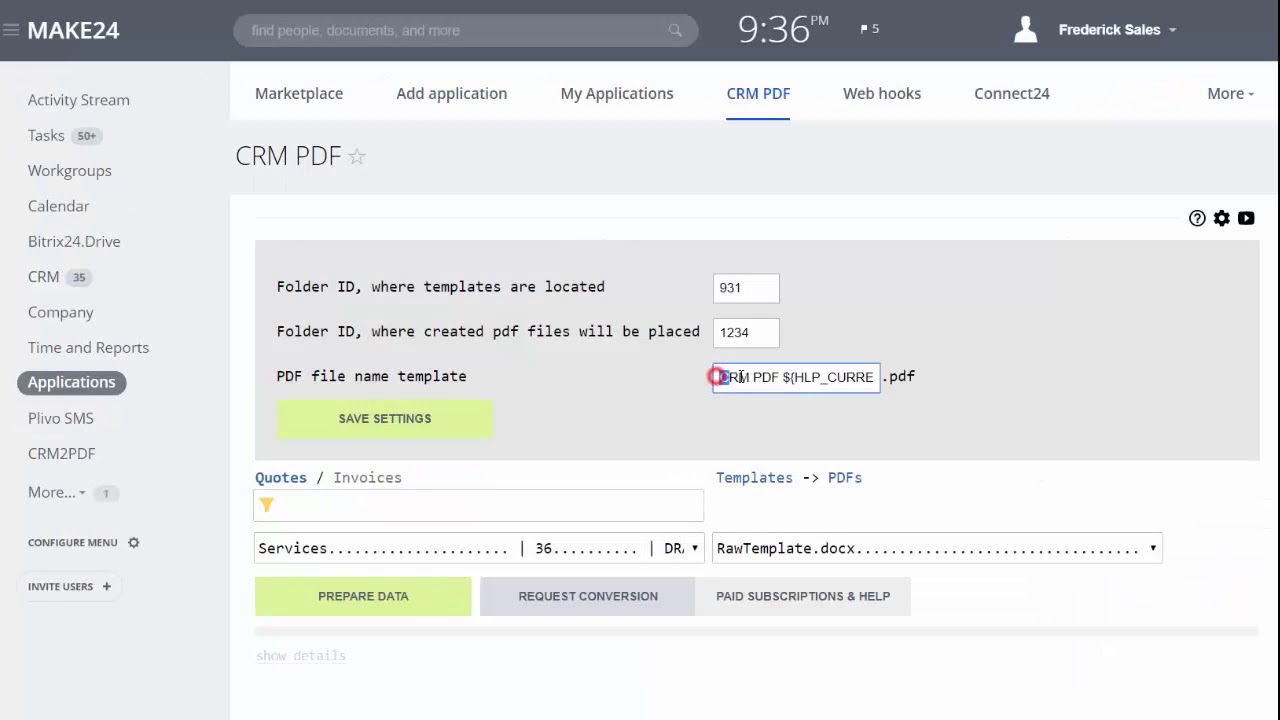Open the Services quote dropdown
Viewport: 1280px width, 720px height.
(x=479, y=548)
